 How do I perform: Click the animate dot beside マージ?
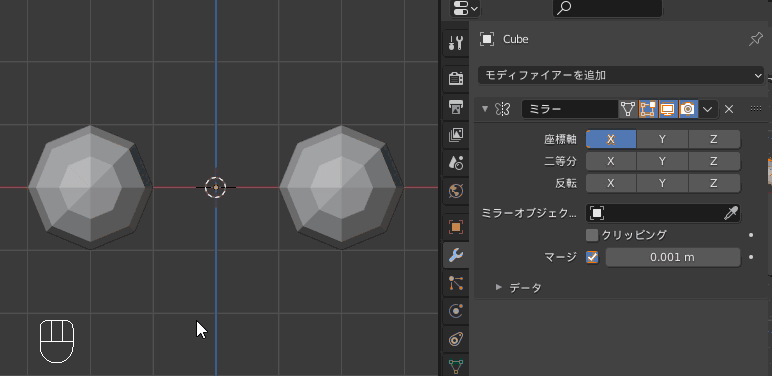(x=751, y=257)
